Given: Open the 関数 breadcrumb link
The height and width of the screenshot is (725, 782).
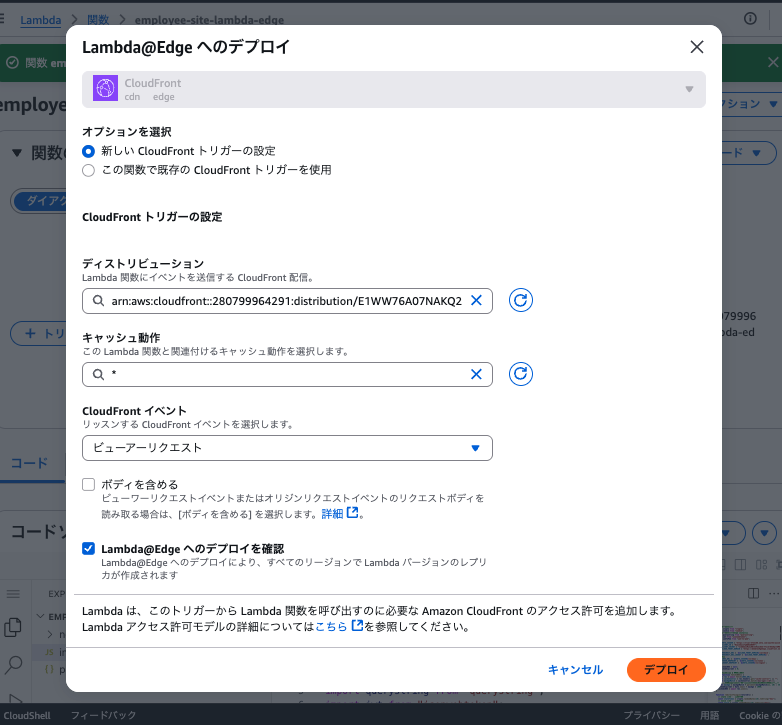Looking at the screenshot, I should [98, 20].
